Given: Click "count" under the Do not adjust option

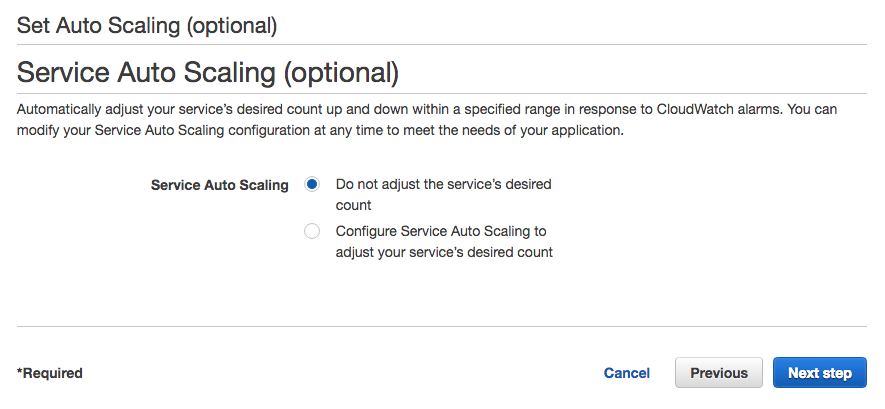Looking at the screenshot, I should coord(353,205).
